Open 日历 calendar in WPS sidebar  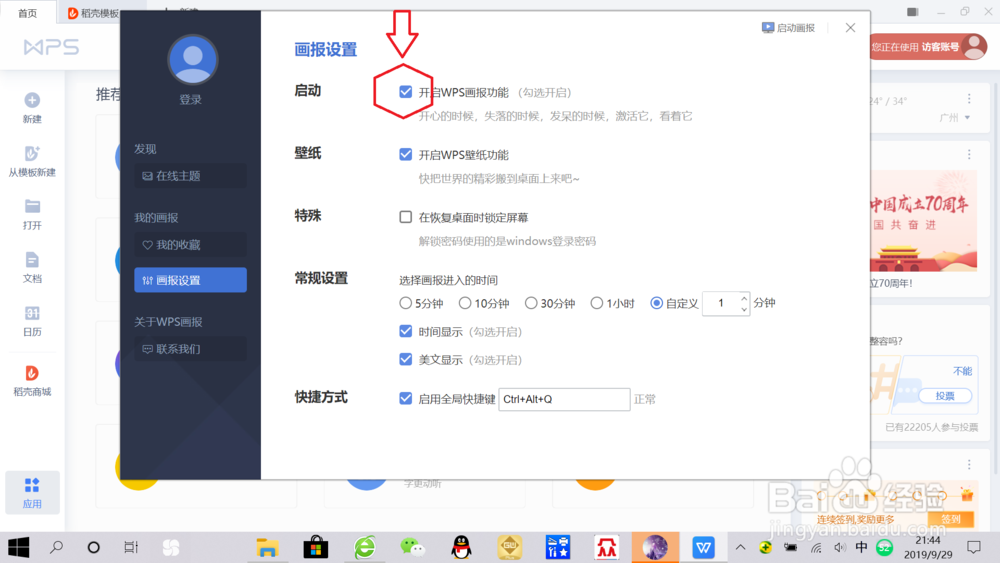[x=32, y=321]
